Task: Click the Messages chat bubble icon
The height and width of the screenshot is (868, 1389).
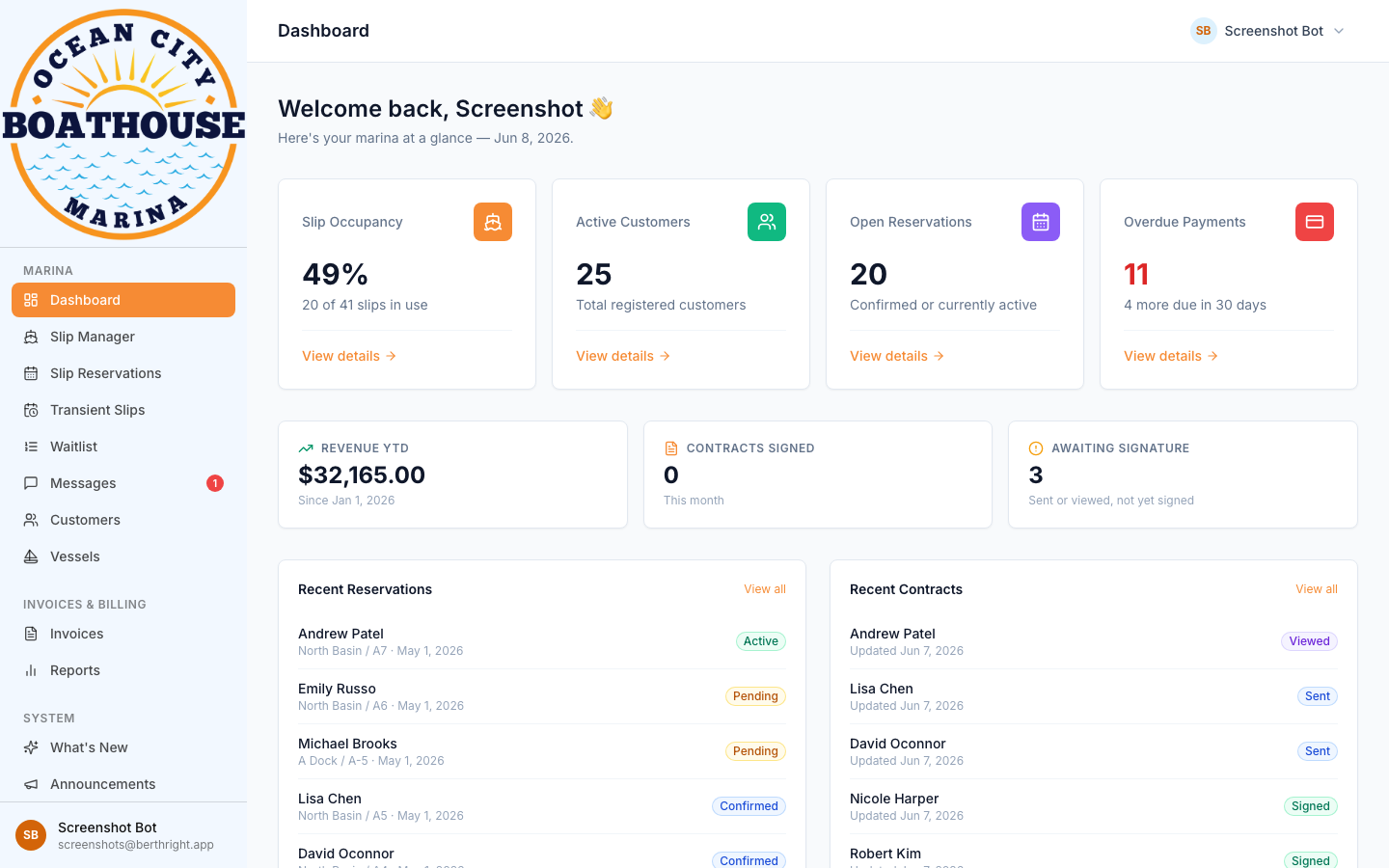Action: pyautogui.click(x=31, y=483)
